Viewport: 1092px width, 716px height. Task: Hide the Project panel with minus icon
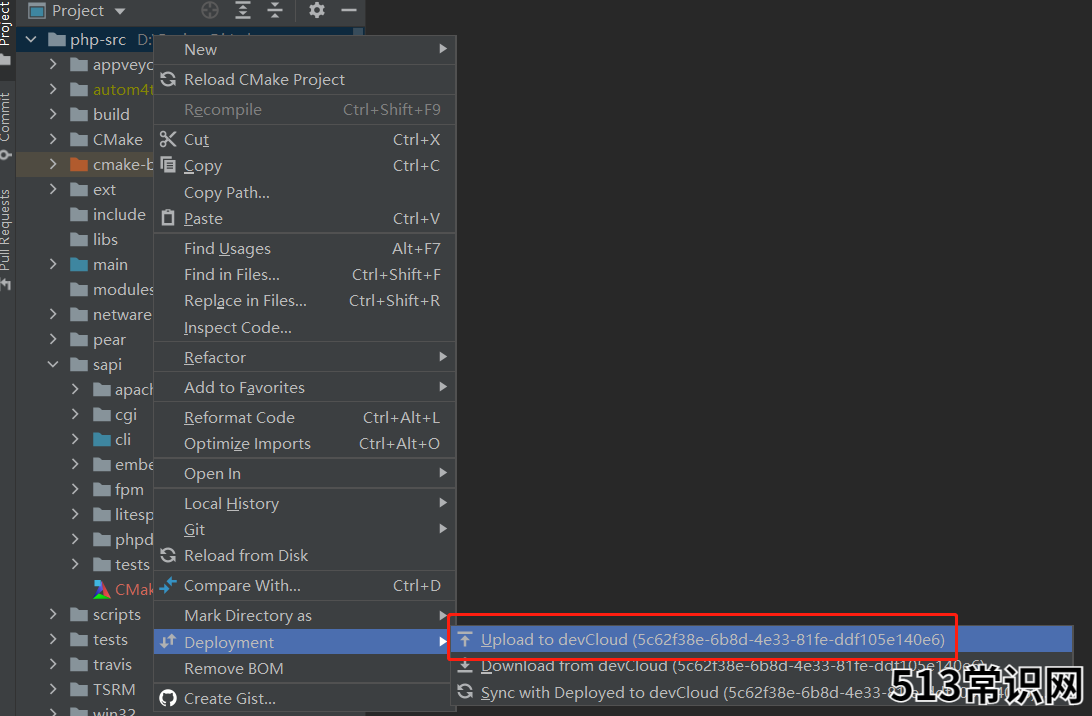[x=349, y=10]
